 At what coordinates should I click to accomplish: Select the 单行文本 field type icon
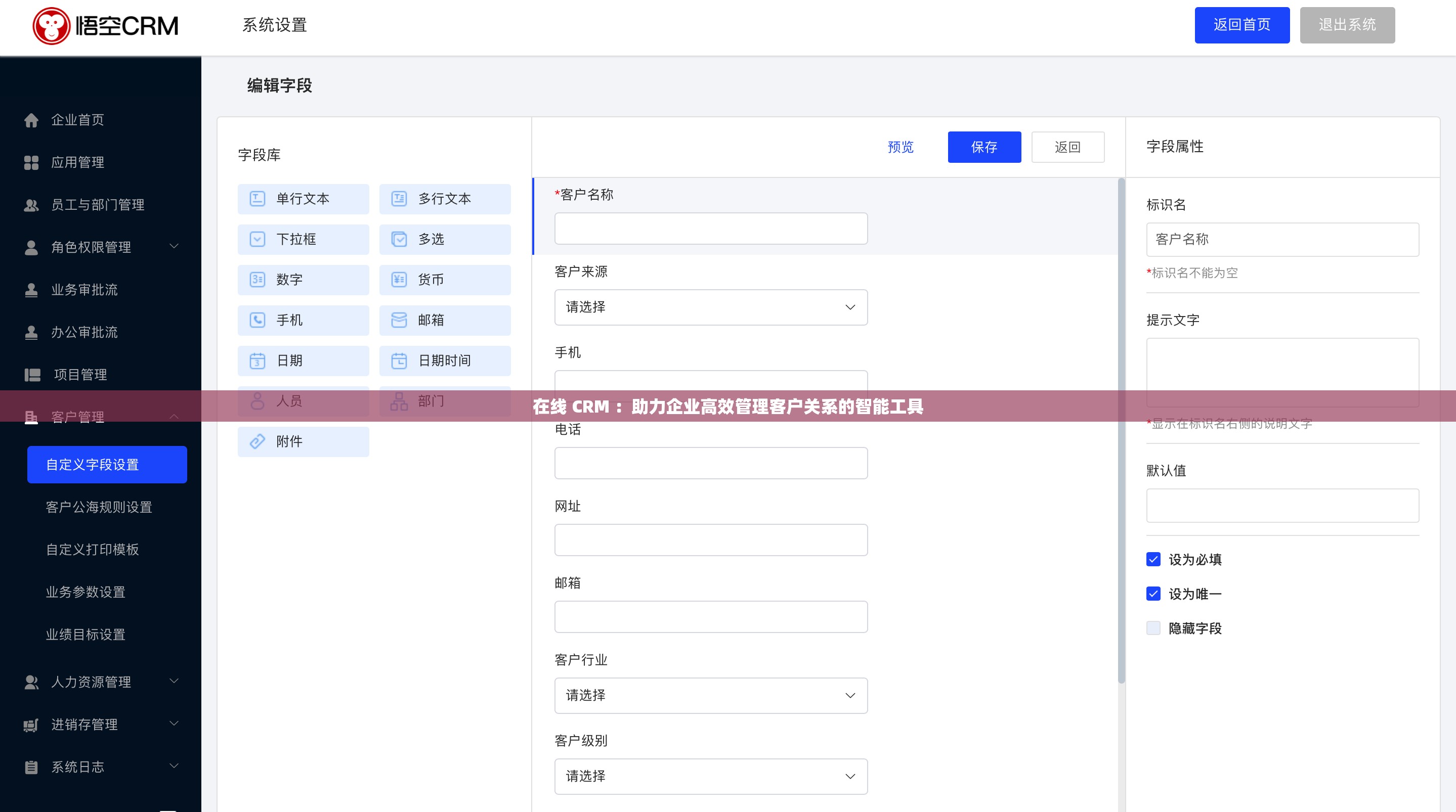tap(257, 198)
